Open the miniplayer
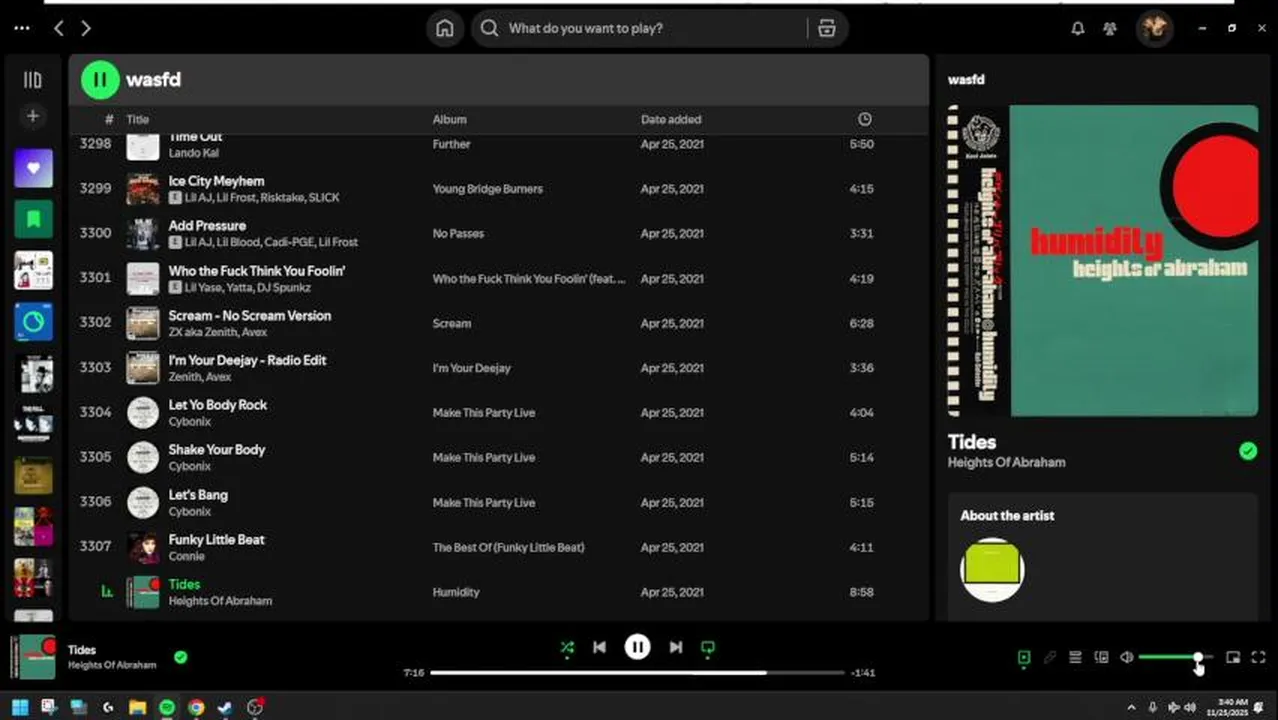 click(x=1233, y=657)
